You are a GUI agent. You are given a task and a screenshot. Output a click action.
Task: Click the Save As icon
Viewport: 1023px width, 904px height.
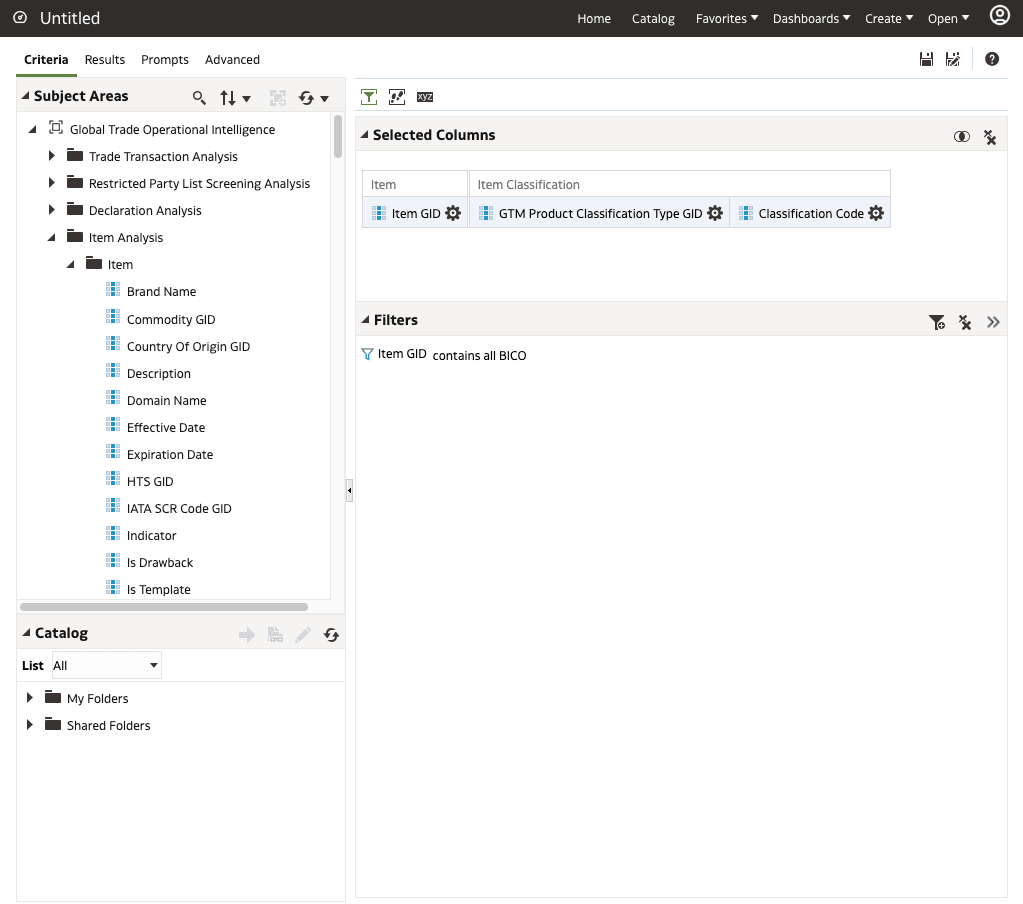pos(953,59)
